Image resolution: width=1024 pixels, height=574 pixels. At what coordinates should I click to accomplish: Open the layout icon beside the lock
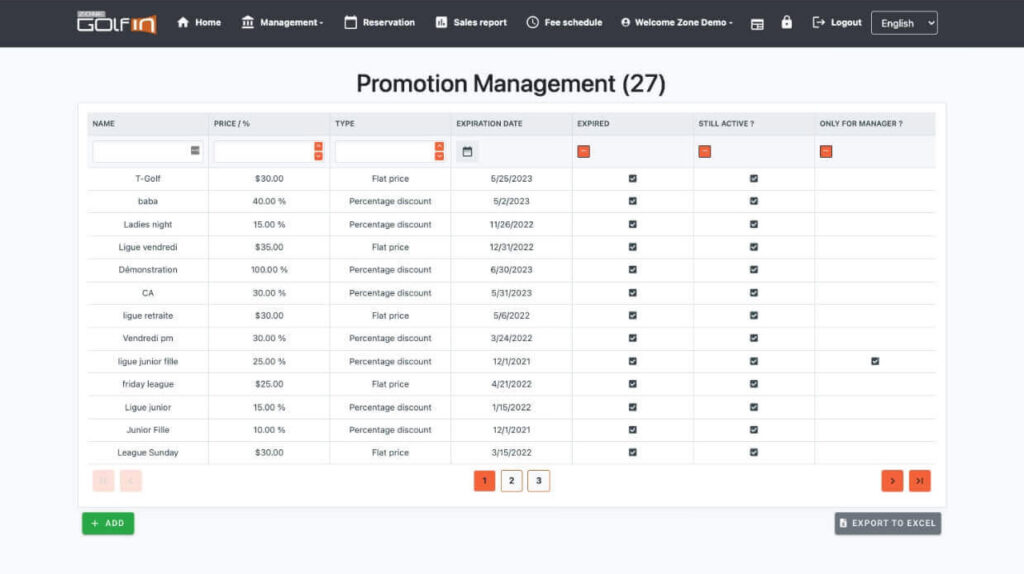coord(757,23)
